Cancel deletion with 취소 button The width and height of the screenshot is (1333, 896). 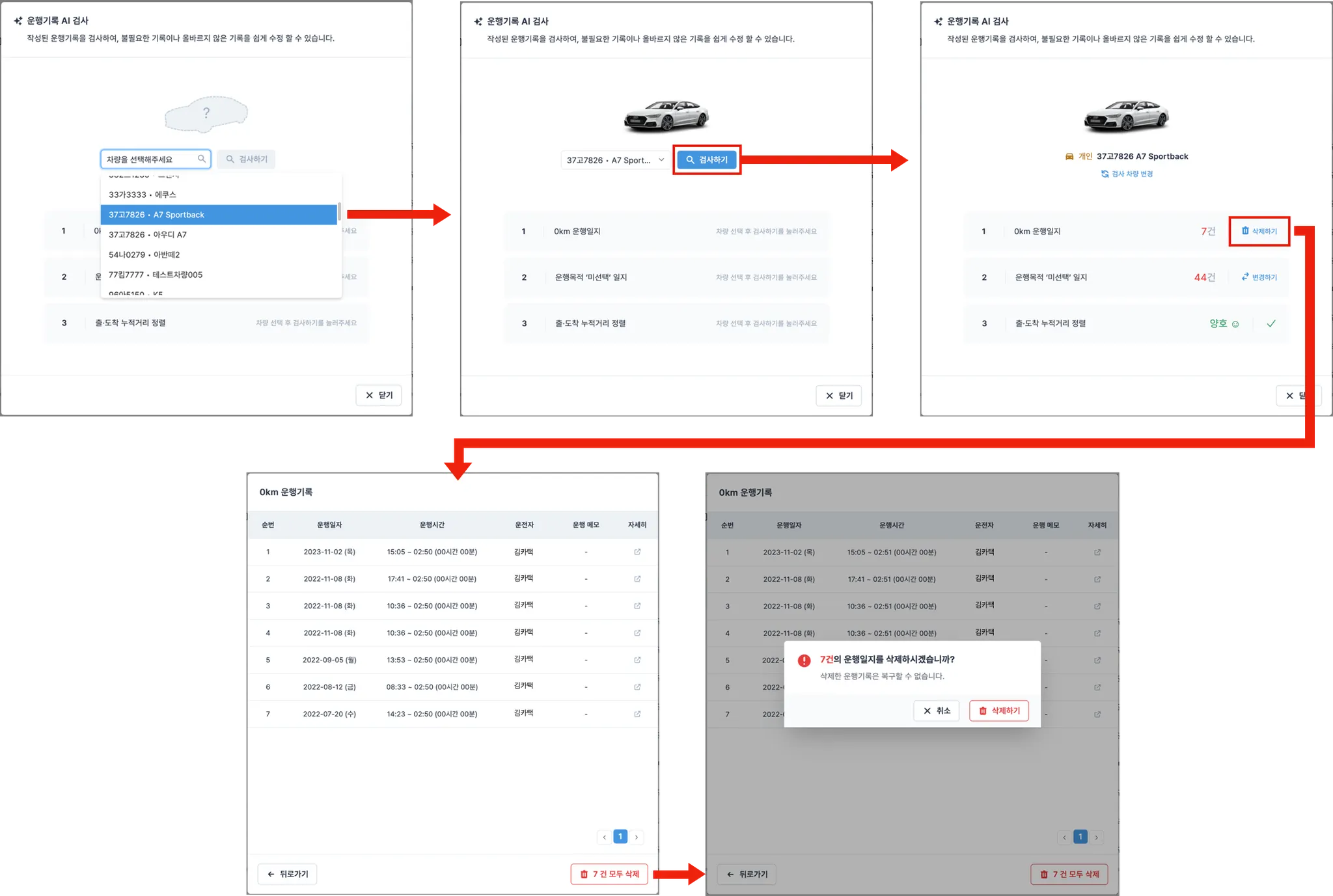click(936, 711)
